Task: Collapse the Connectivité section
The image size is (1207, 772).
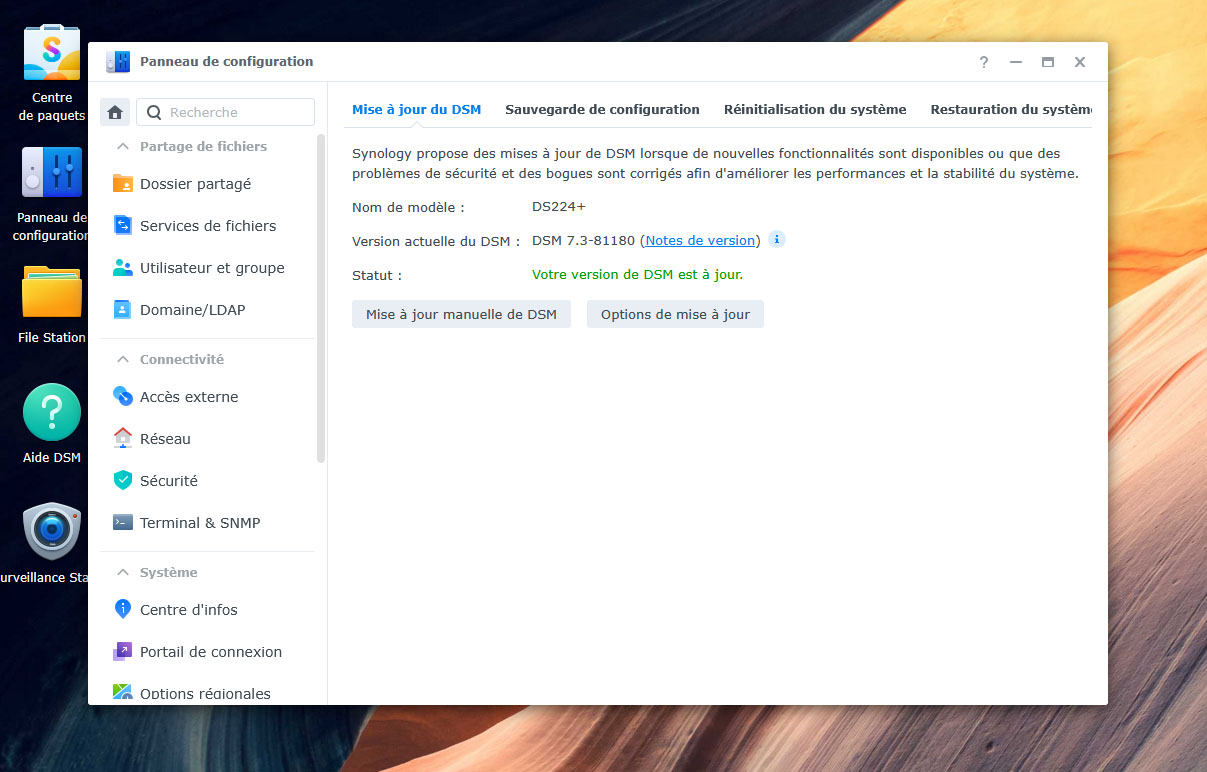Action: (123, 359)
